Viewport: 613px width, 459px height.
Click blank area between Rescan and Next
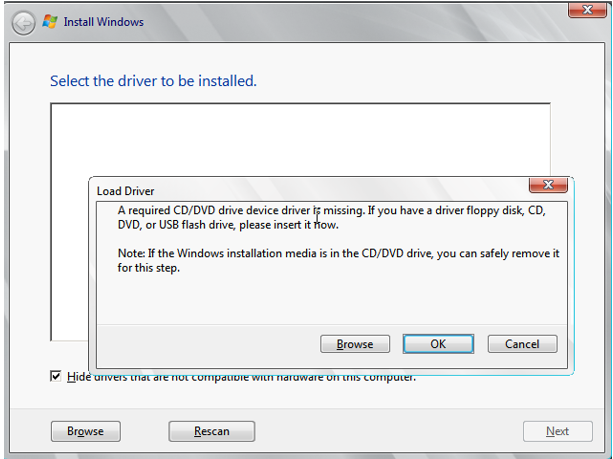click(x=390, y=431)
